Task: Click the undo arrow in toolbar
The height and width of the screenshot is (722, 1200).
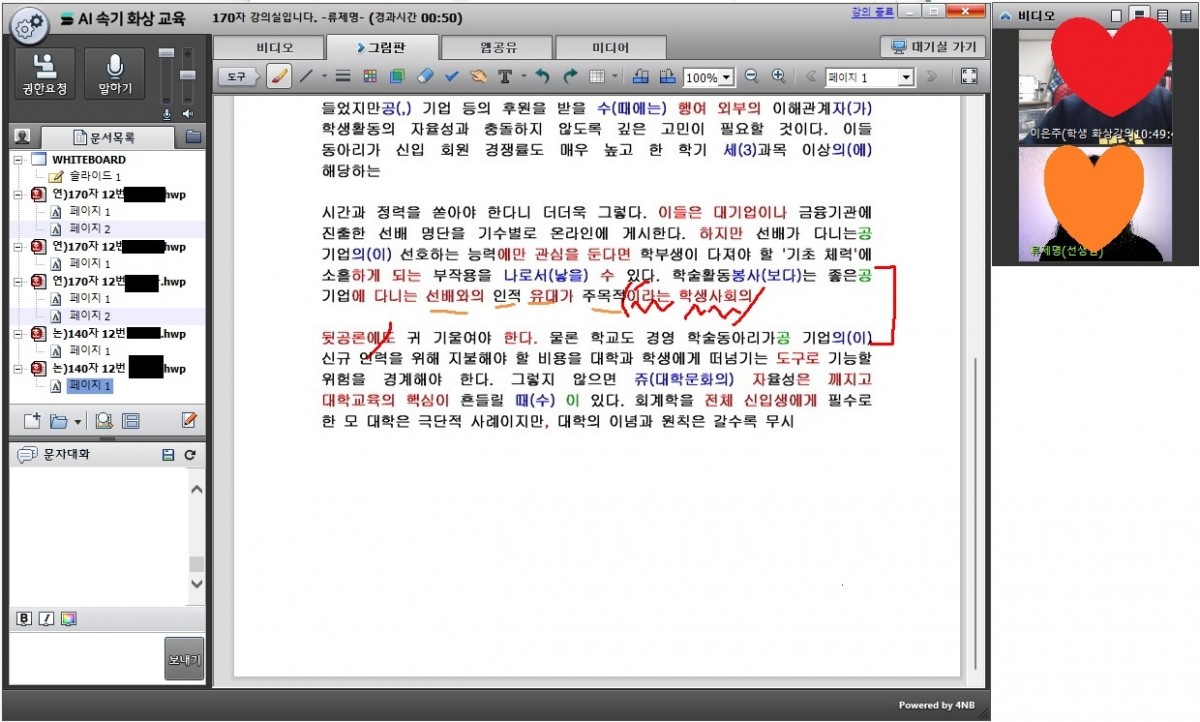Action: (x=542, y=76)
